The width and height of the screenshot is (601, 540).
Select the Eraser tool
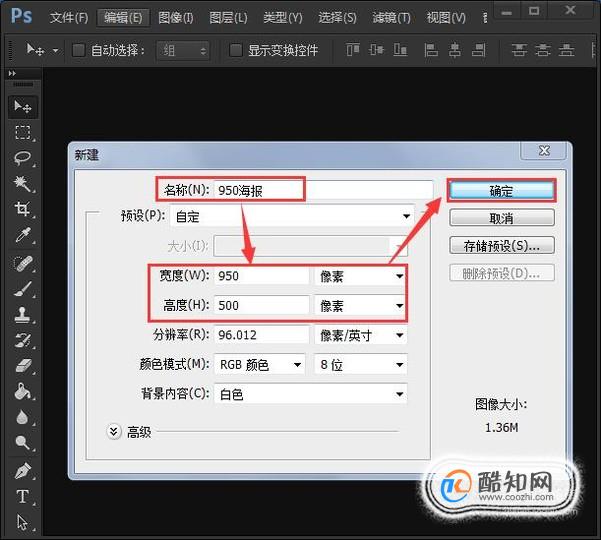point(23,366)
